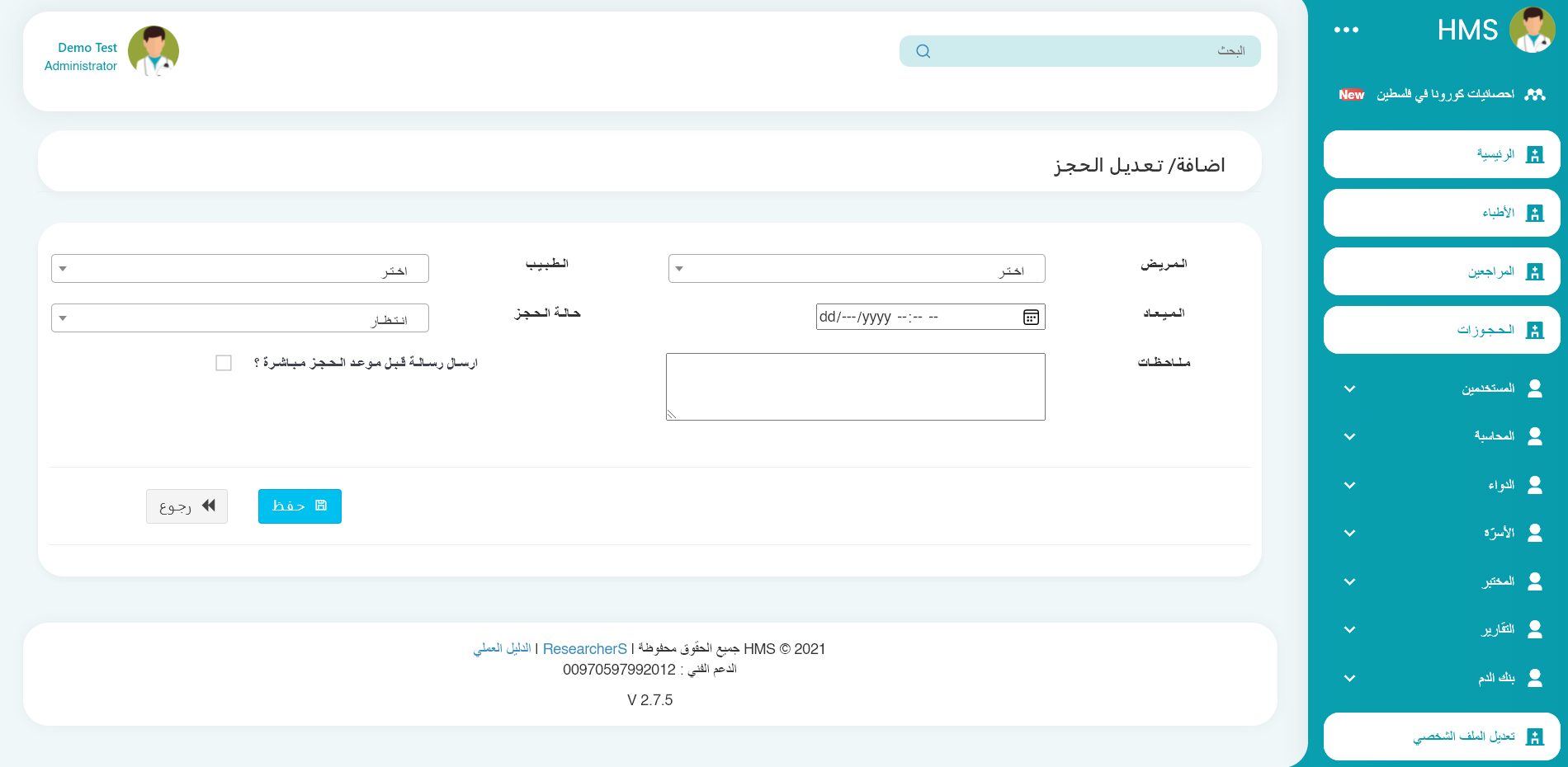The width and height of the screenshot is (1568, 767).
Task: Click the search magnifier icon
Action: pos(923,51)
